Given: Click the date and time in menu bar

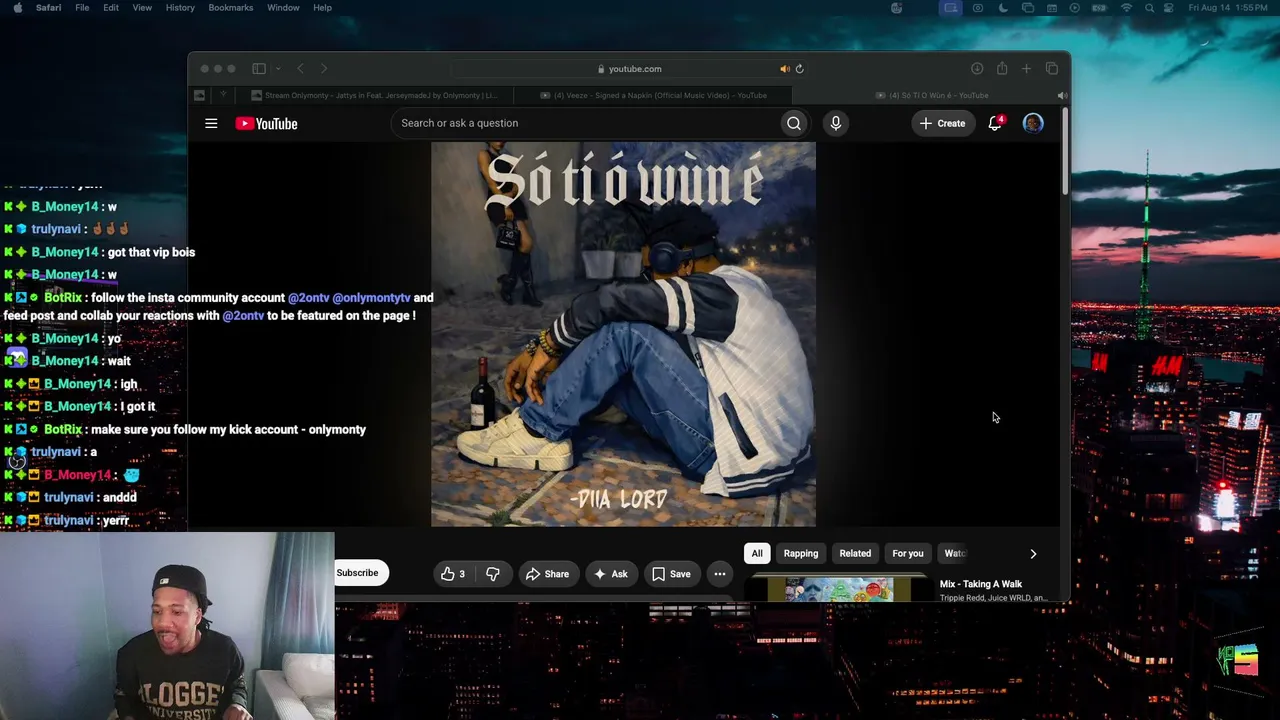Looking at the screenshot, I should coord(1230,8).
